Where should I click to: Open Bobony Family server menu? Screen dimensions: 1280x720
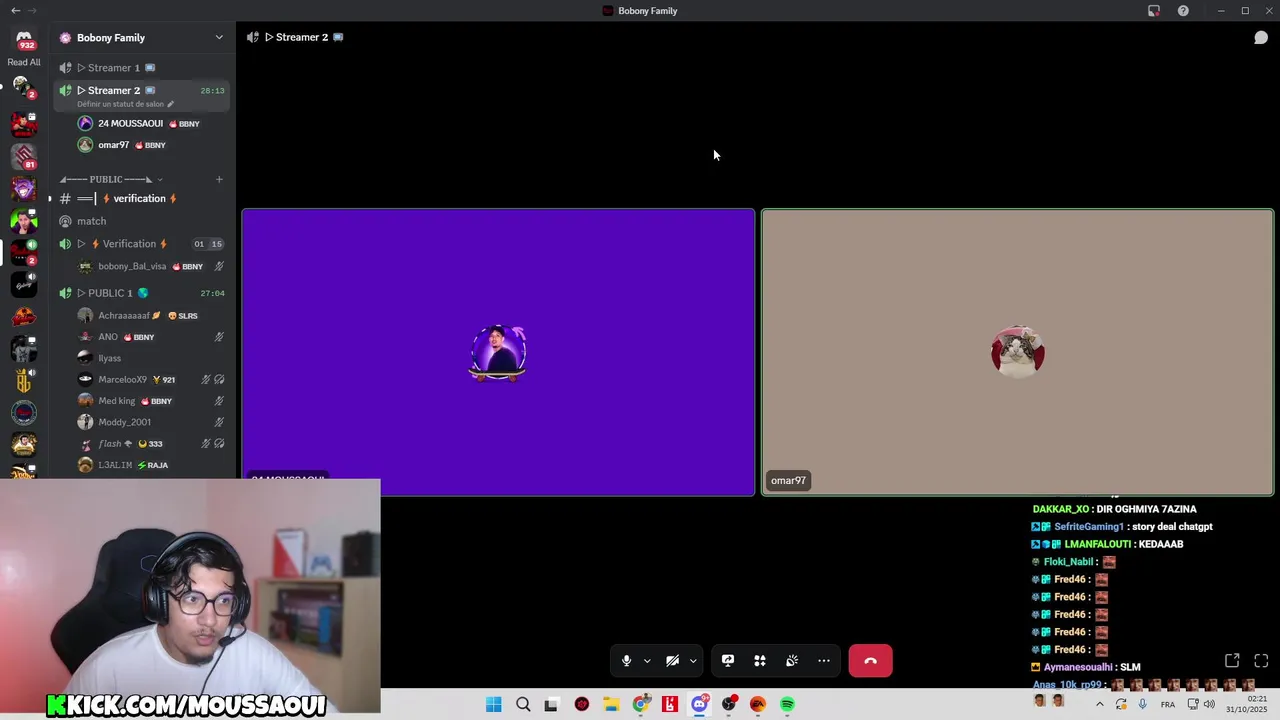(141, 38)
